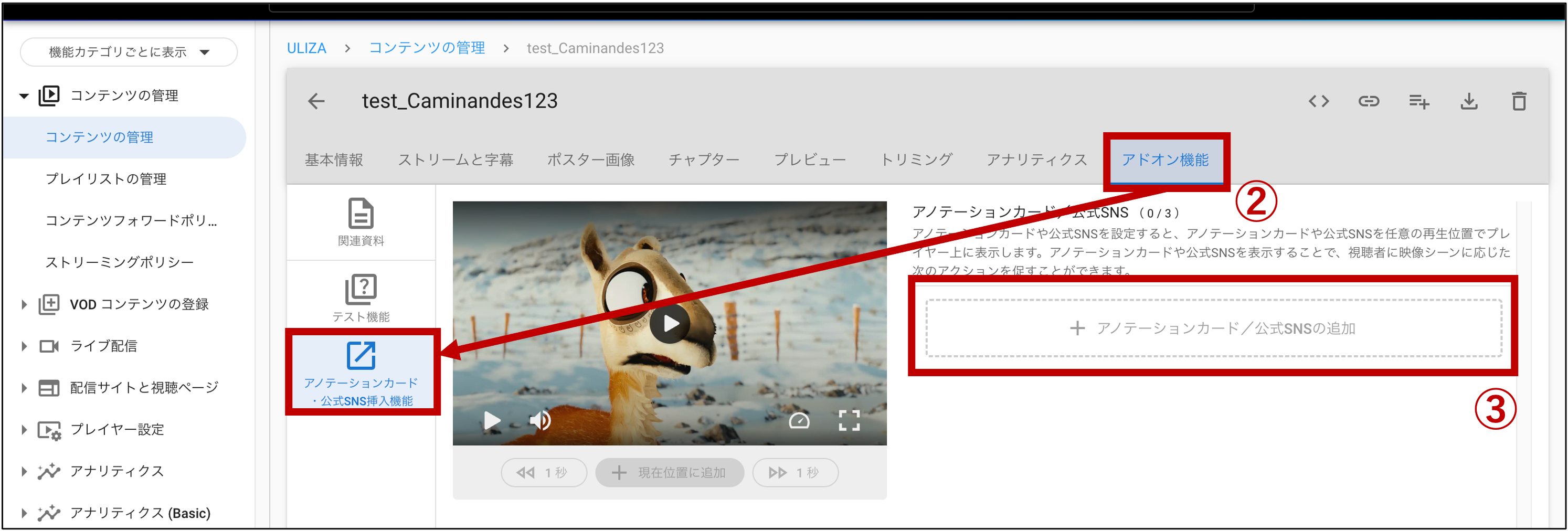
Task: Open the embed code icon
Action: [1318, 101]
